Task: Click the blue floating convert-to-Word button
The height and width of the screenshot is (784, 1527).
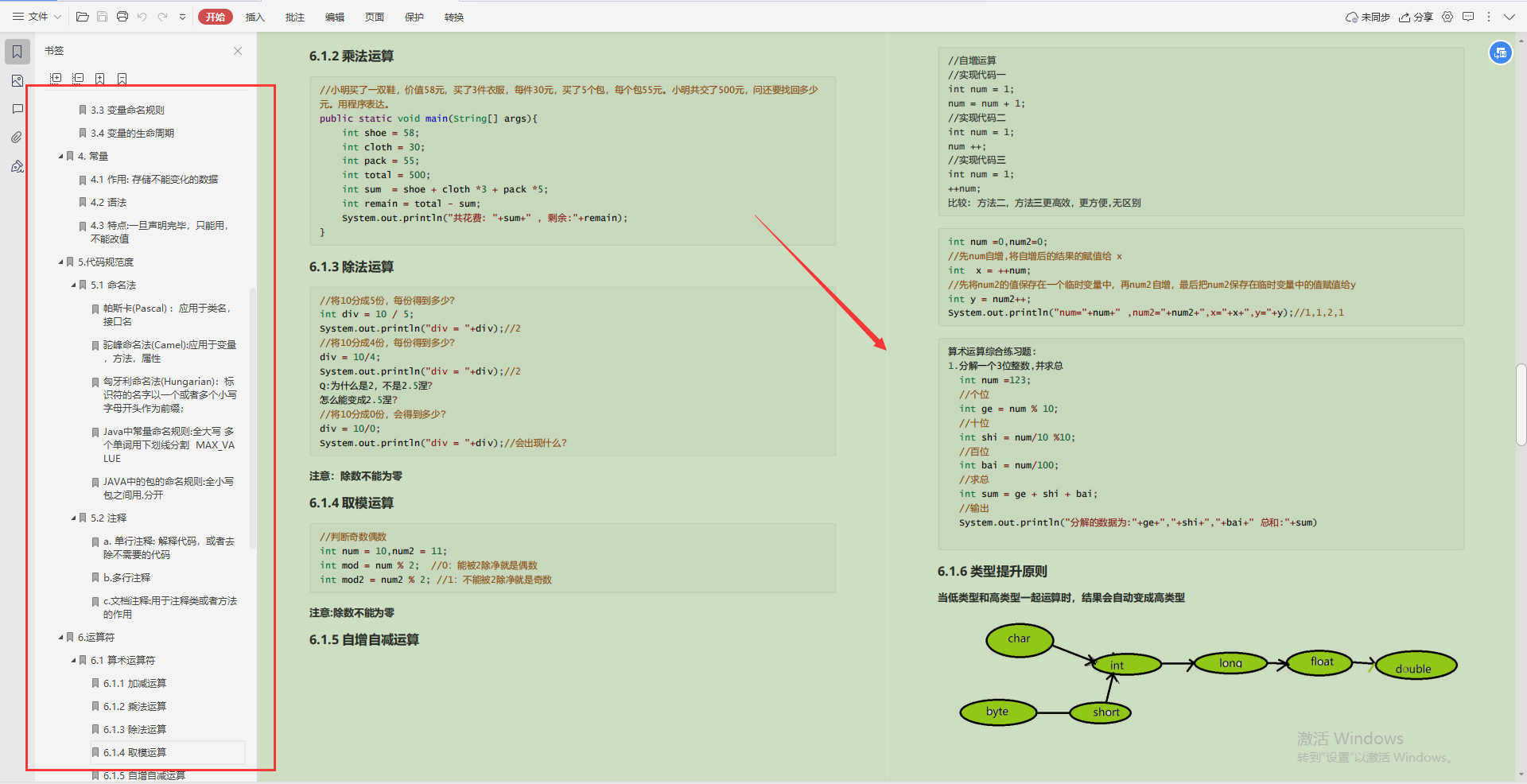Action: point(1500,52)
